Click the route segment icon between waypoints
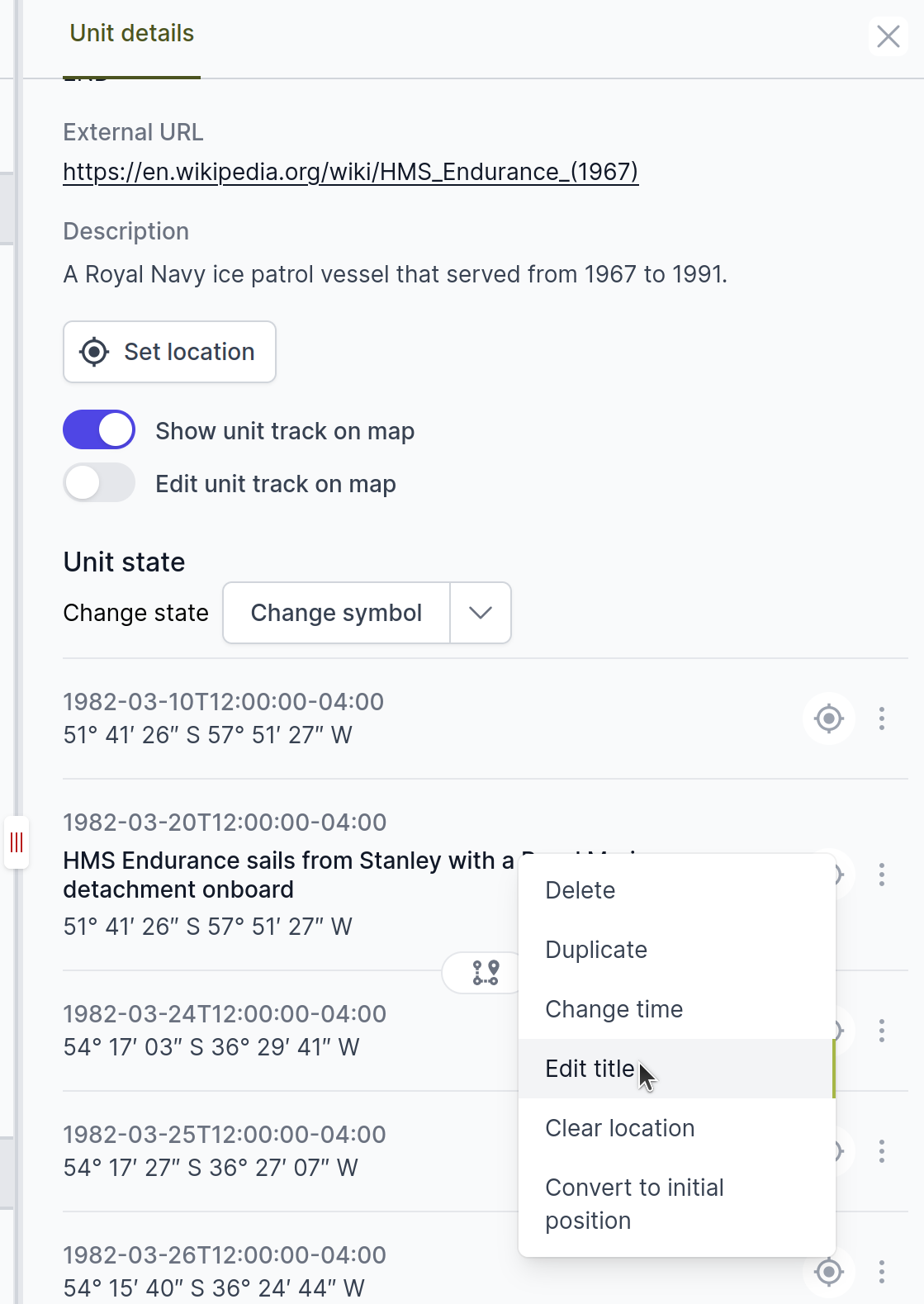Screen dimensions: 924x1304 tap(486, 972)
